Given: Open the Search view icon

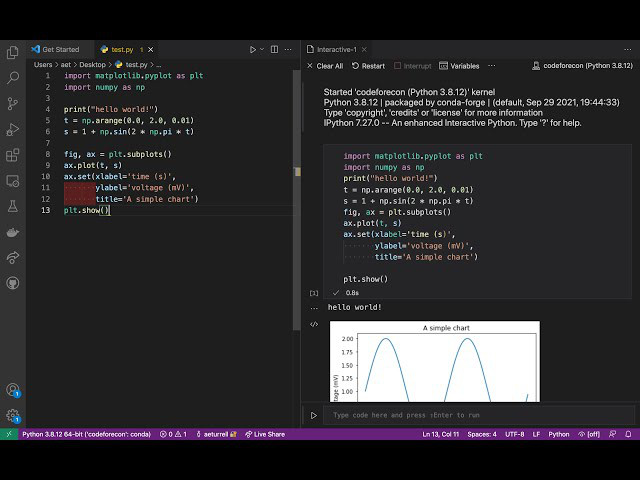Looking at the screenshot, I should pos(13,77).
